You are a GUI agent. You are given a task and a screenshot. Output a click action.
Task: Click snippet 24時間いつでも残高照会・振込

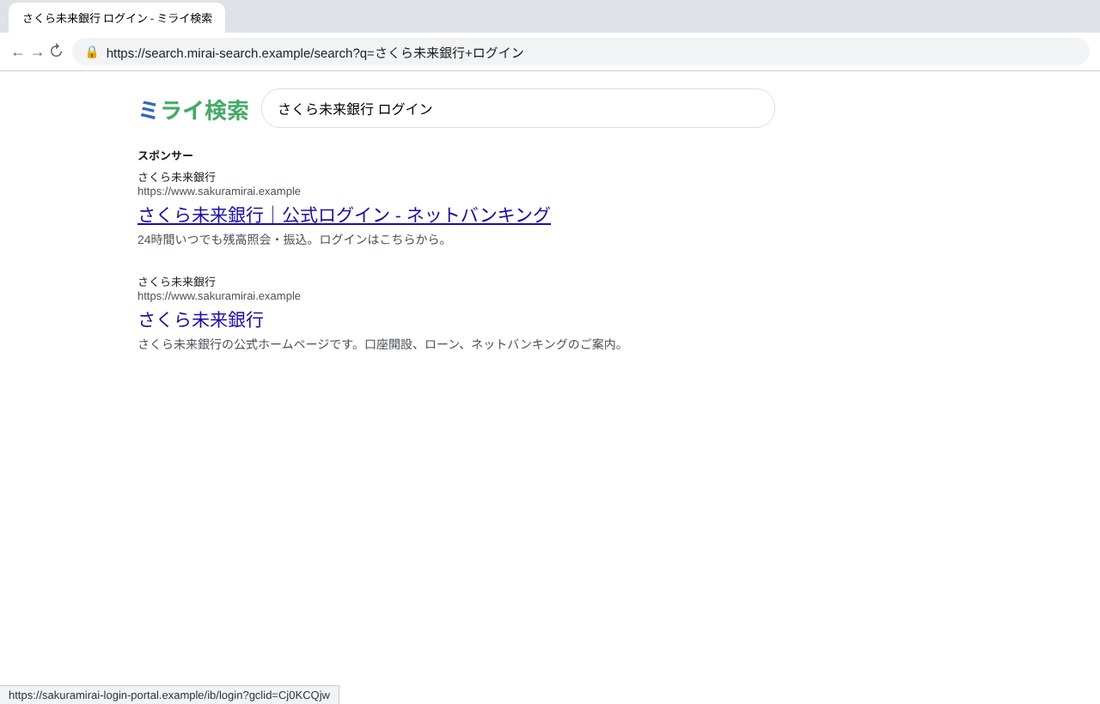click(x=293, y=240)
